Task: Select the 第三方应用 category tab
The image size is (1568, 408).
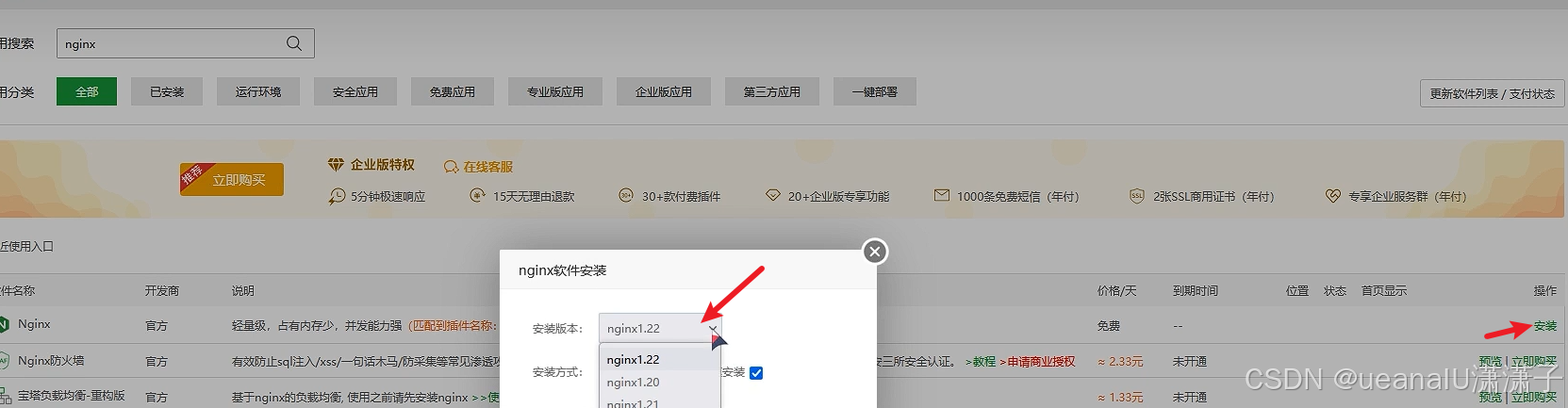Action: pyautogui.click(x=772, y=91)
